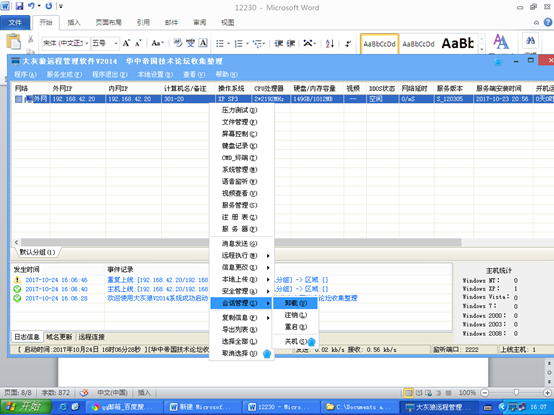The image size is (554, 415).
Task: Click the Change Styles icon in Word ribbon
Action: tap(501, 42)
